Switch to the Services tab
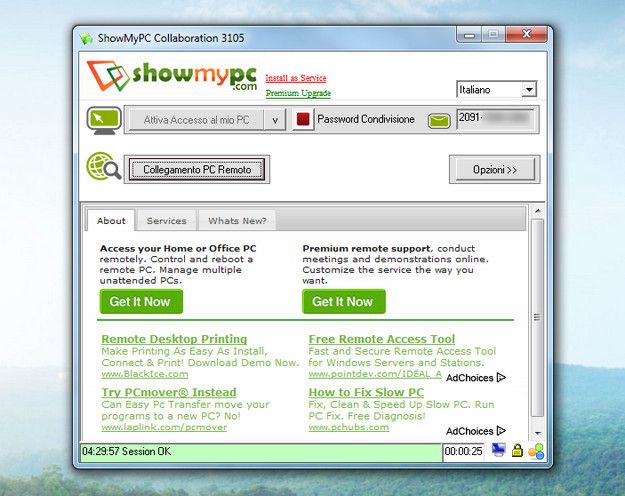The image size is (625, 496). coord(166,221)
